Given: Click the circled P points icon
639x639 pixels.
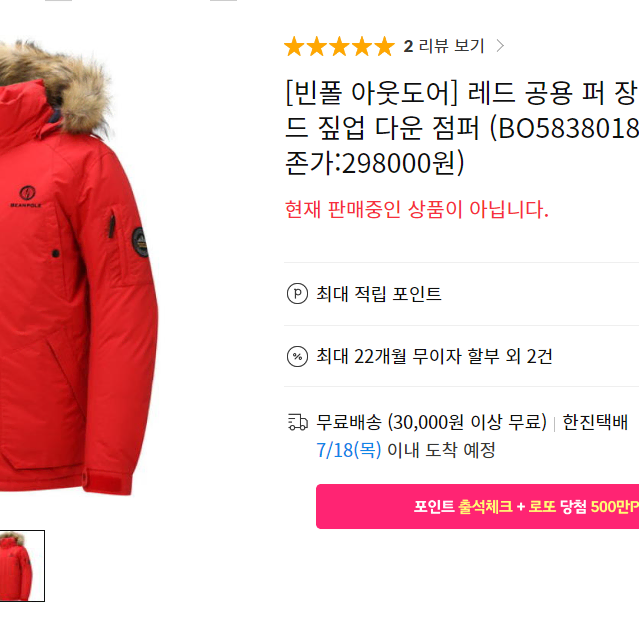Looking at the screenshot, I should tap(297, 293).
